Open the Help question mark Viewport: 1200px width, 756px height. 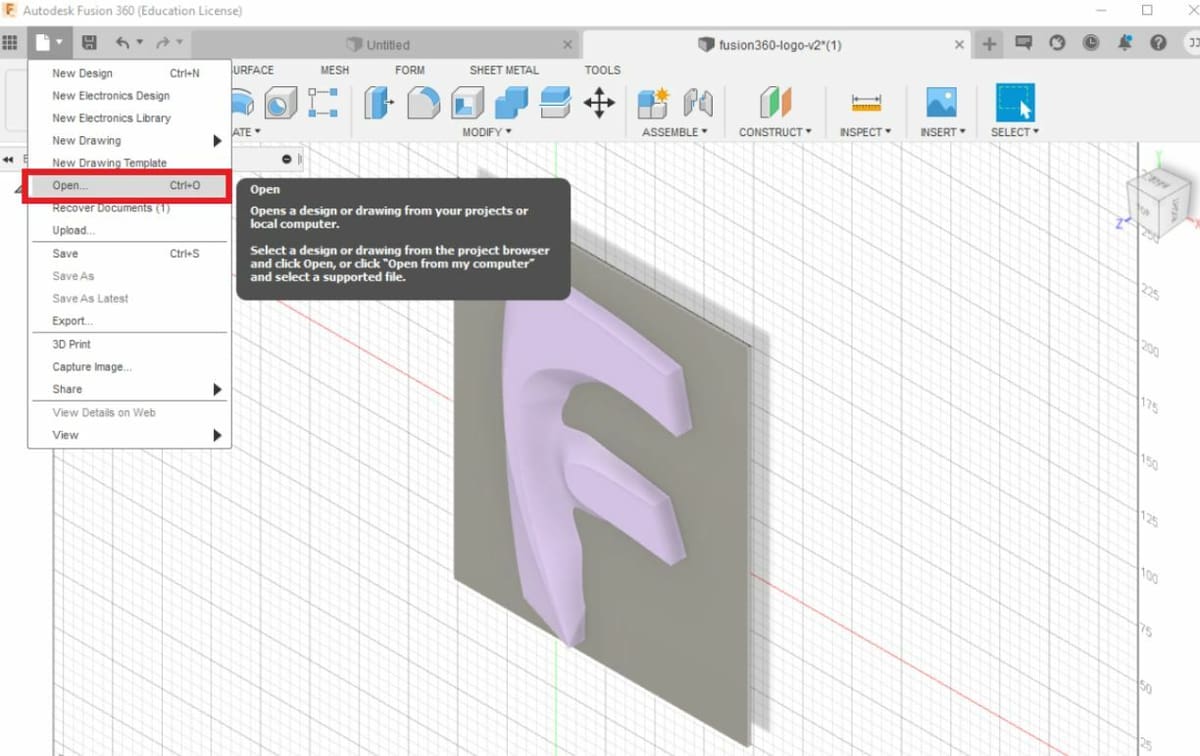click(1158, 43)
